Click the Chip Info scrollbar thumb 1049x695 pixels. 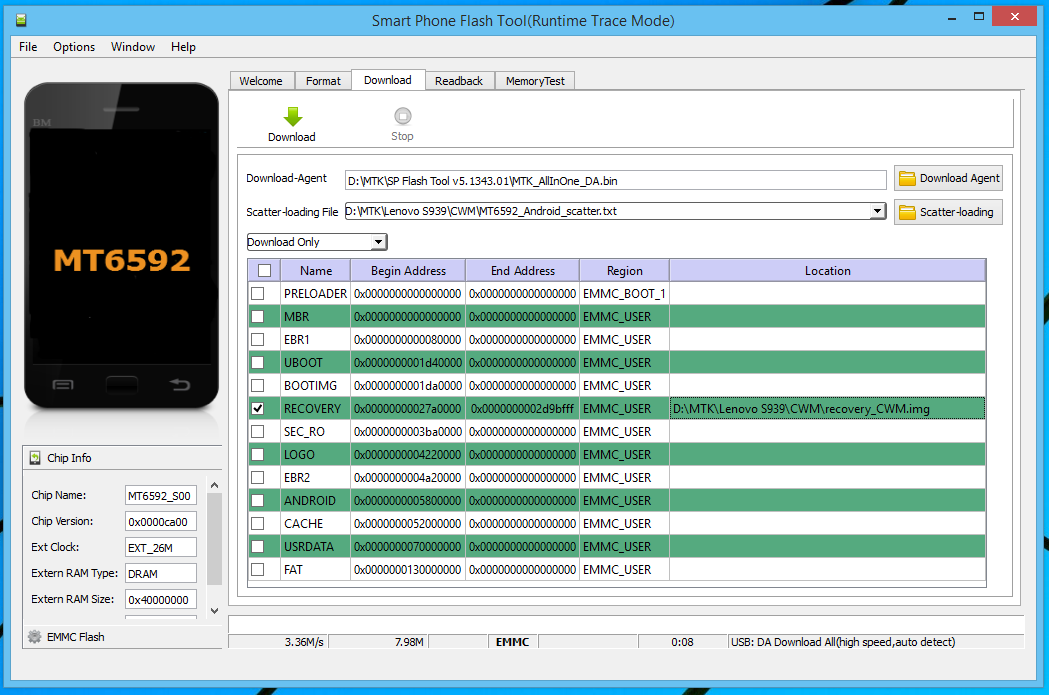[x=214, y=539]
